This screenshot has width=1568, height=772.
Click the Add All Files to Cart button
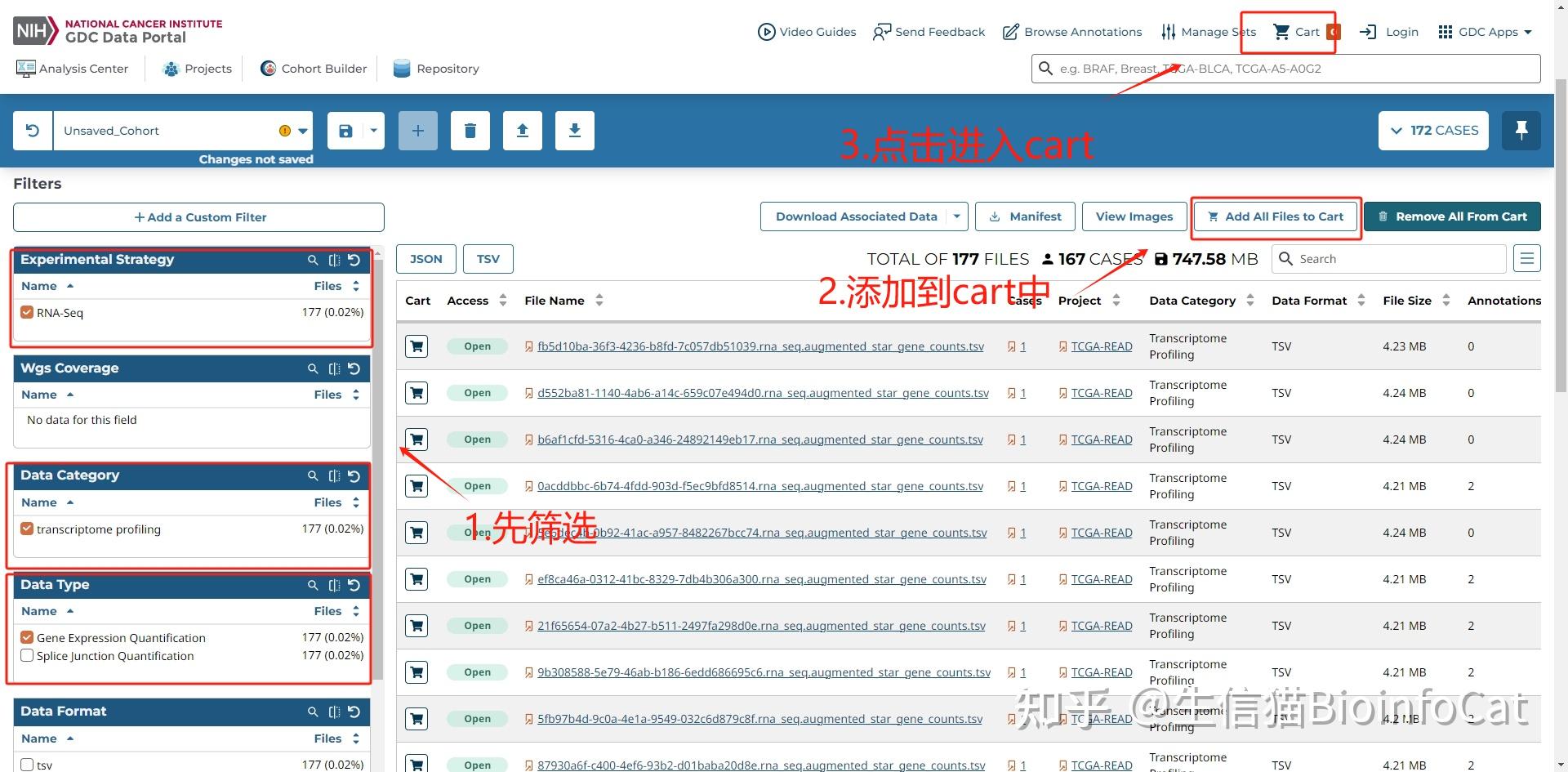[x=1275, y=216]
